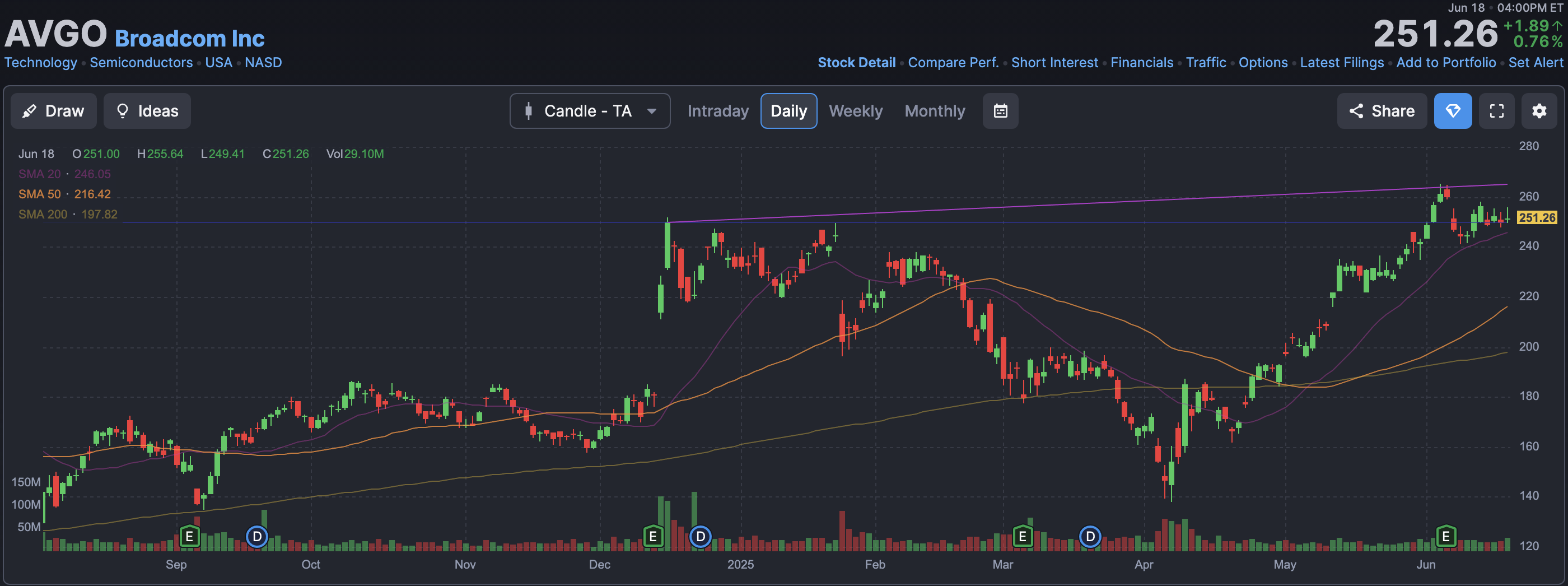Screen dimensions: 1568x586
Task: Click the 2025 label on time axis
Action: point(740,565)
